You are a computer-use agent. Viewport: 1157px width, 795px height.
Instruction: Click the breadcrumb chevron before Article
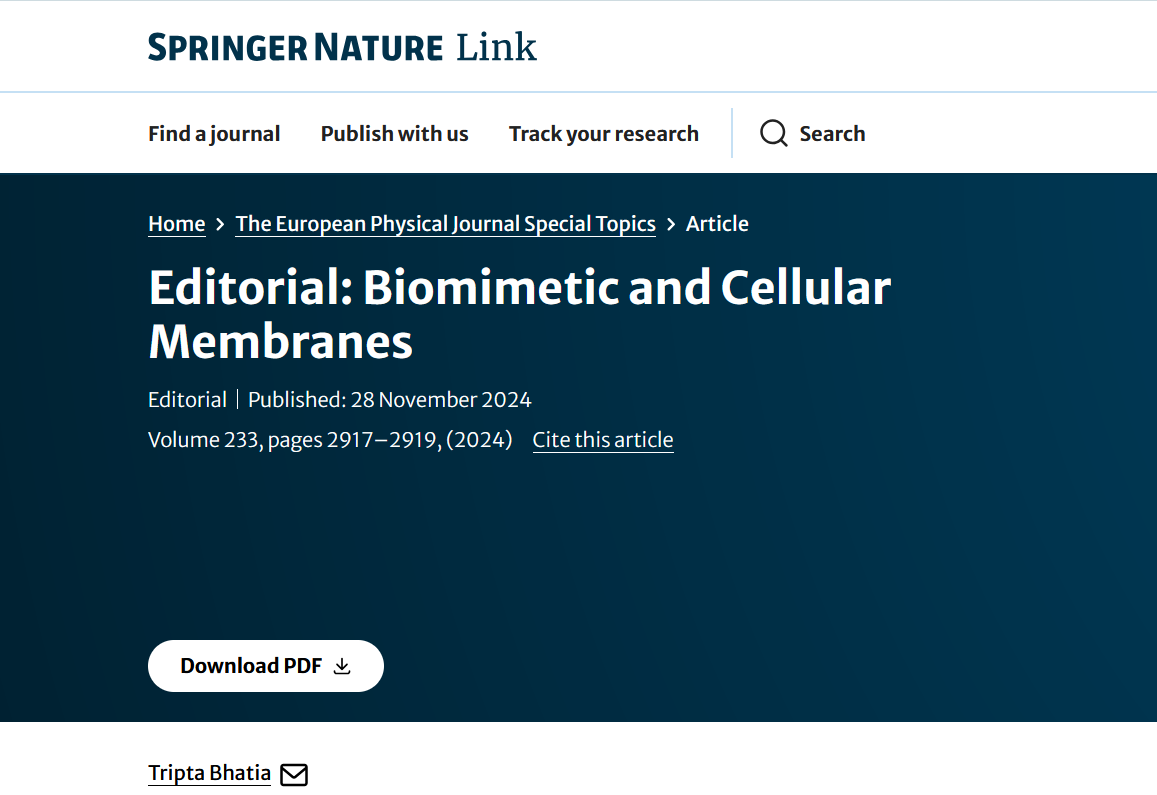click(671, 224)
